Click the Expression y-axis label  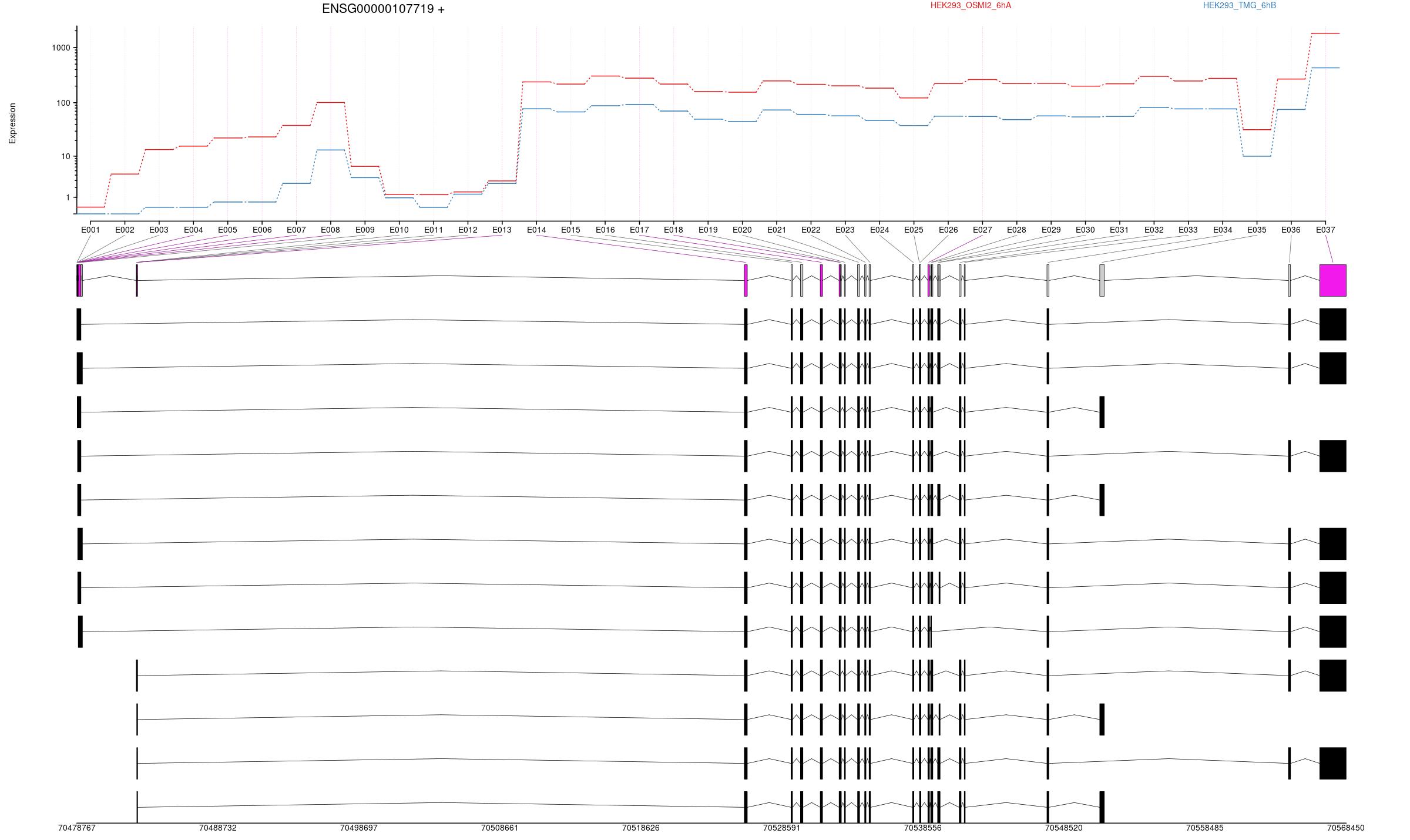(x=12, y=123)
